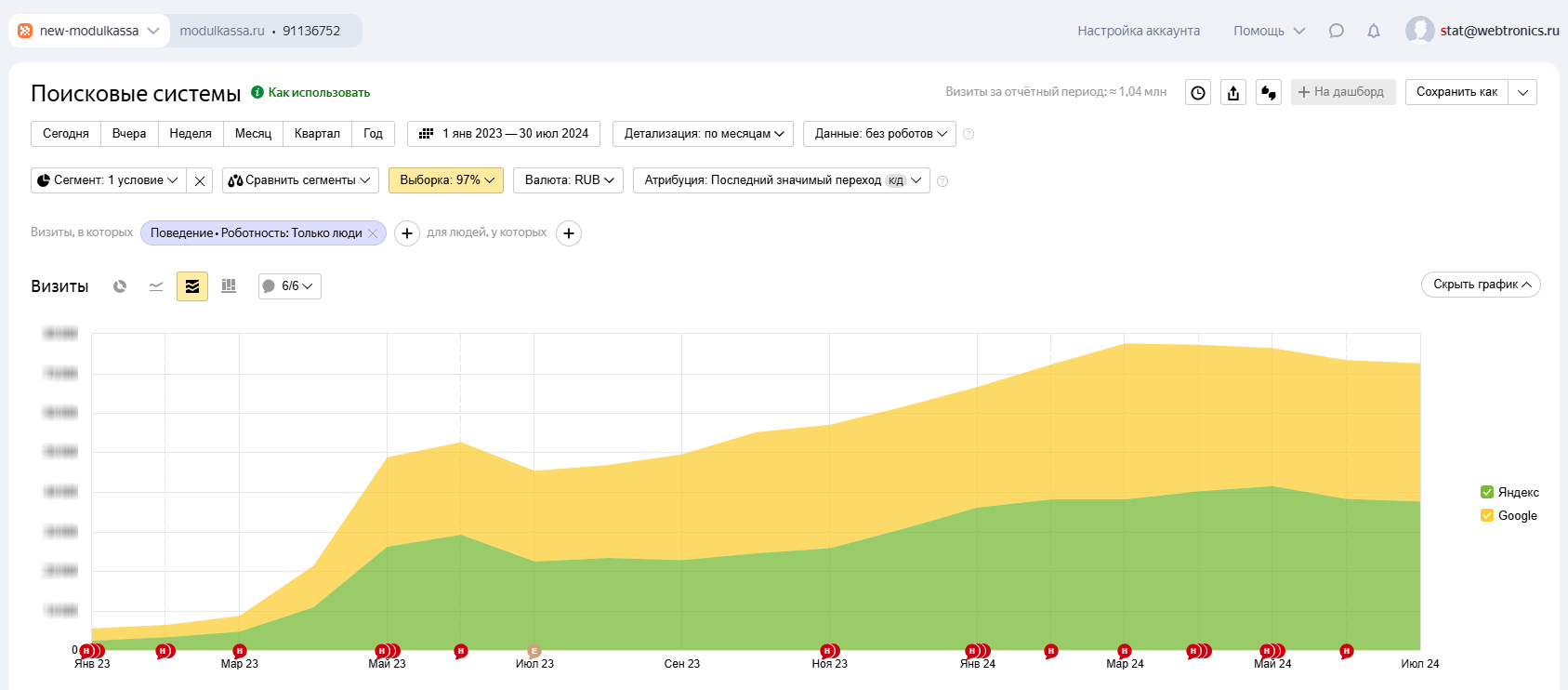Click the Скрыть график button
Screen dimensions: 1568x690
pyautogui.click(x=1481, y=285)
